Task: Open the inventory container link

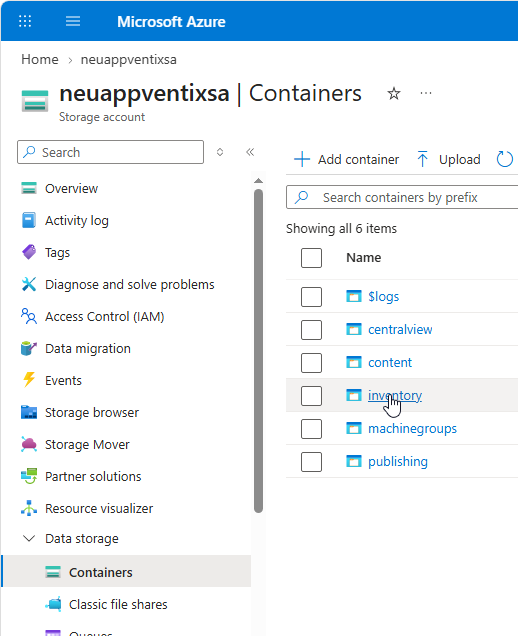Action: click(x=395, y=395)
